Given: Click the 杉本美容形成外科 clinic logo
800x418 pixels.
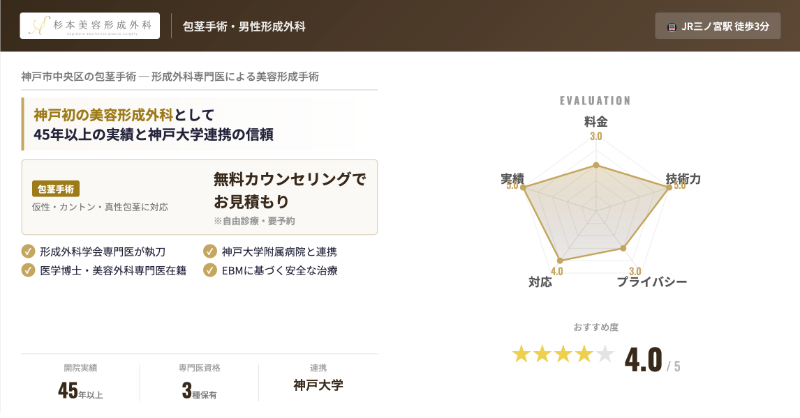Looking at the screenshot, I should pos(90,26).
